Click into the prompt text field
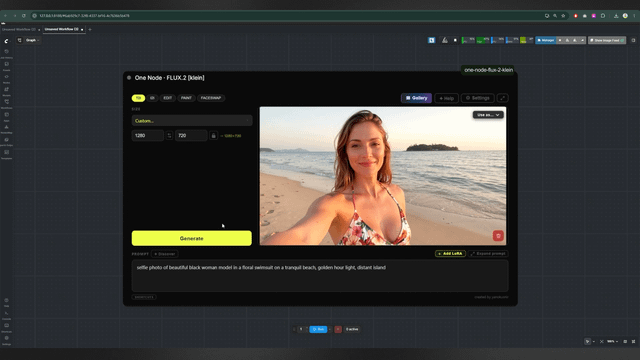 320,276
